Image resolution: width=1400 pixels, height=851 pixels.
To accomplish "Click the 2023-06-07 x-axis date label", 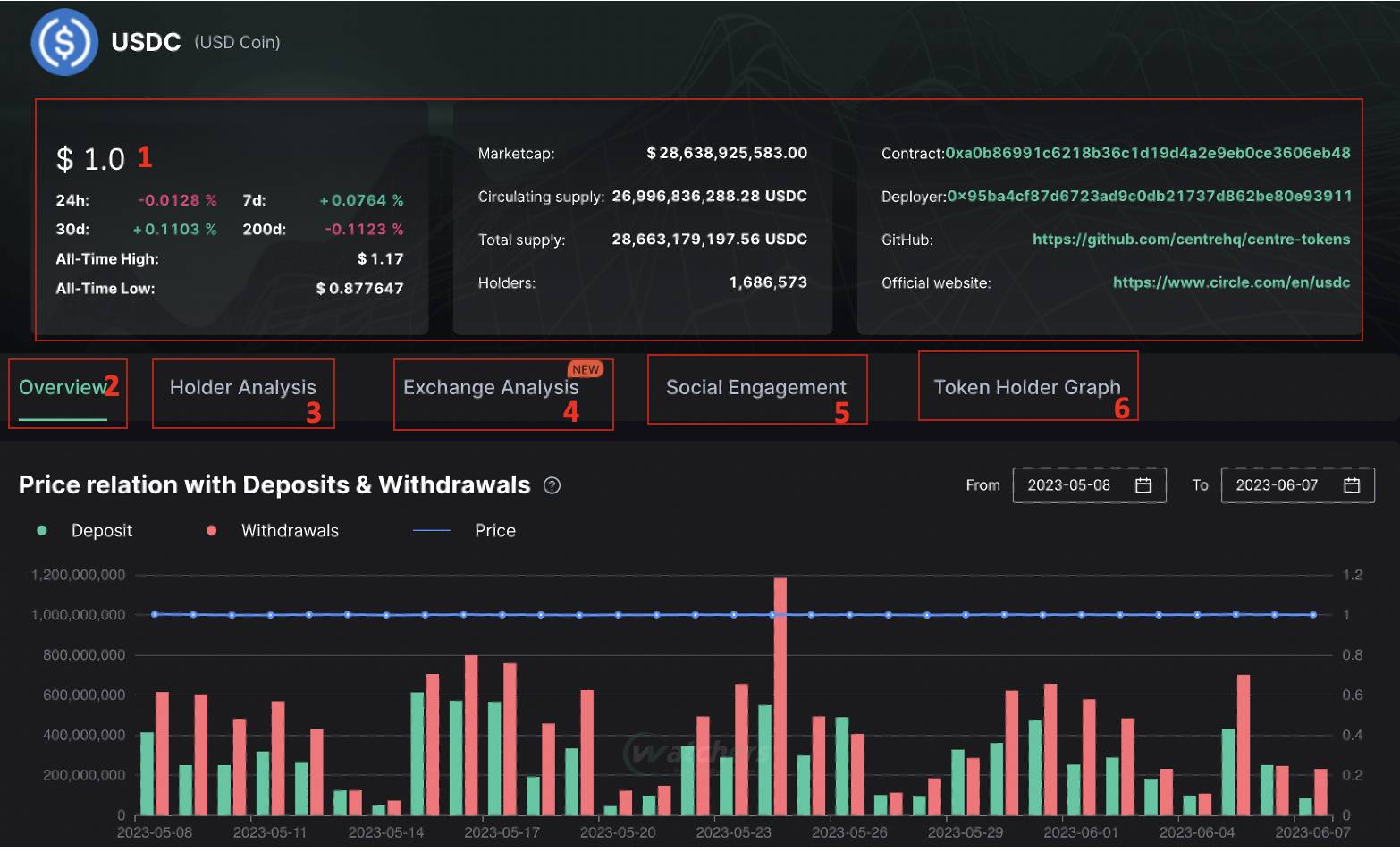I will point(1312,832).
